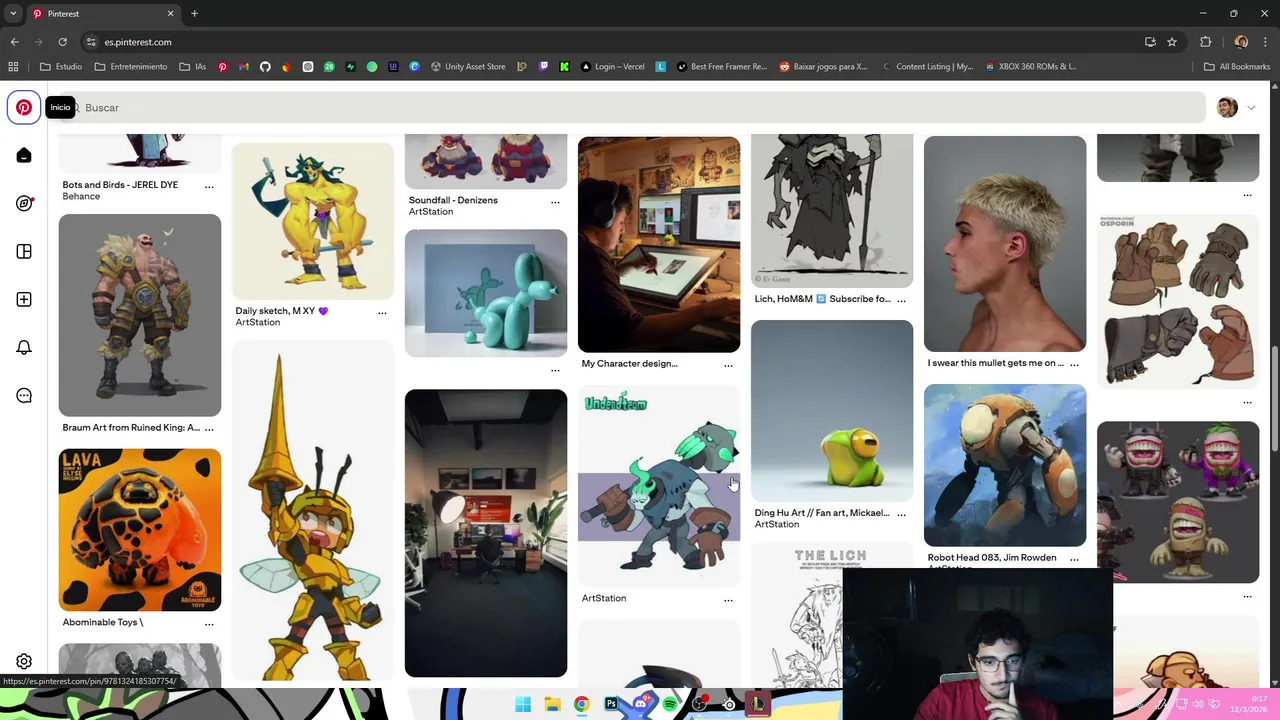The width and height of the screenshot is (1280, 720).
Task: Click the browser back arrow
Action: pos(14,42)
